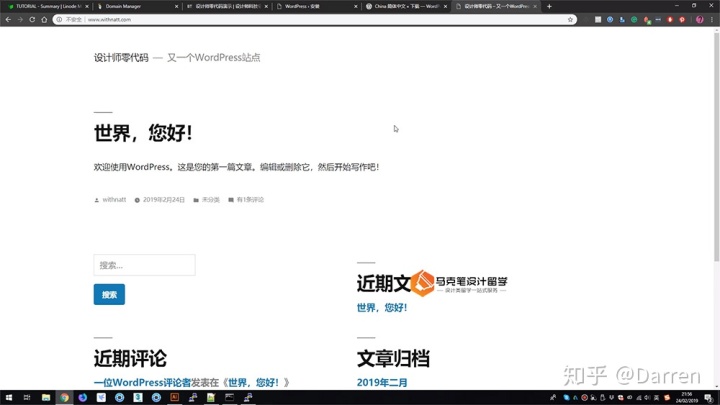Open the 2019年二月 archive link

click(x=382, y=382)
